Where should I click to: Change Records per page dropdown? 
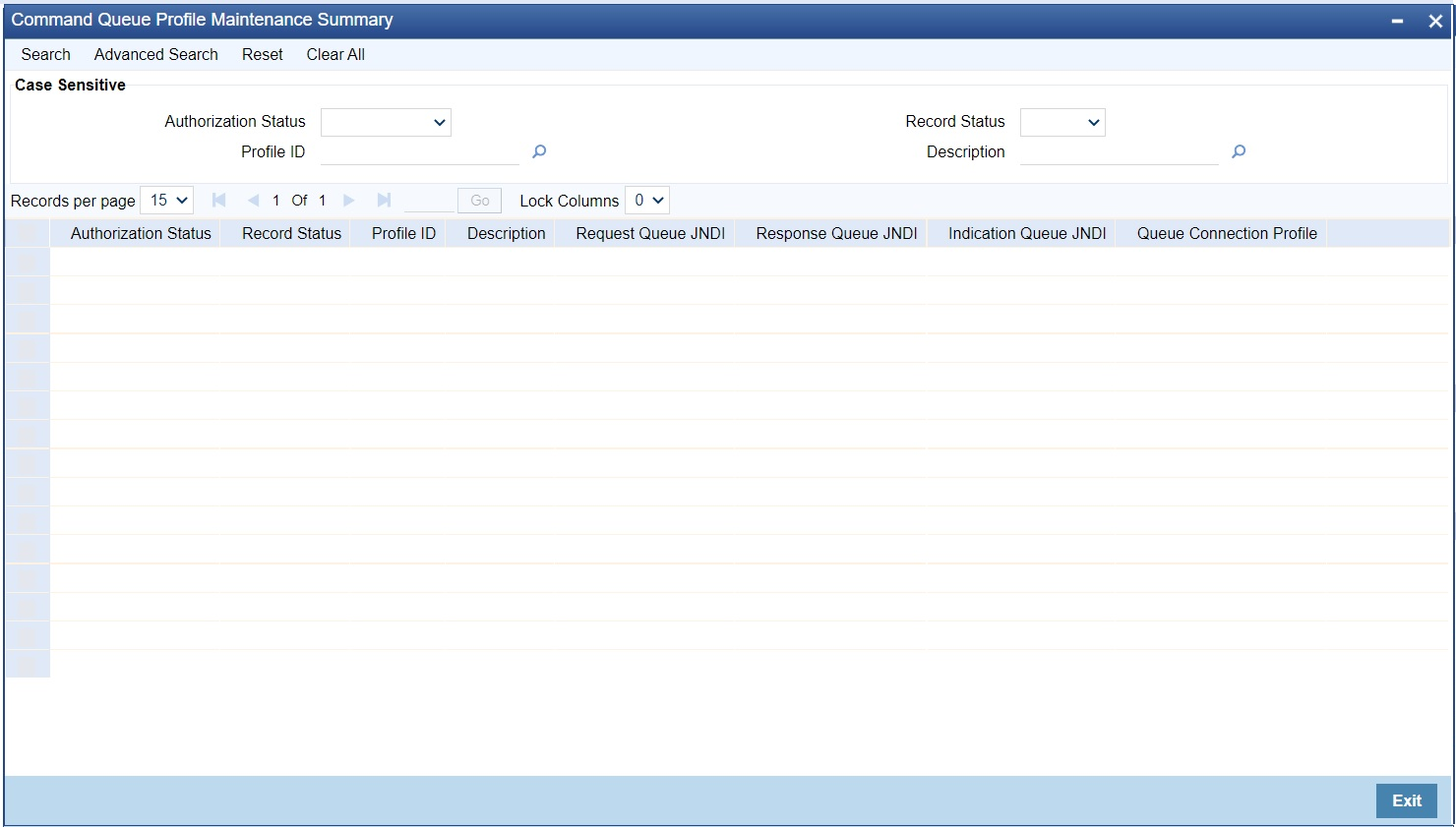point(167,201)
